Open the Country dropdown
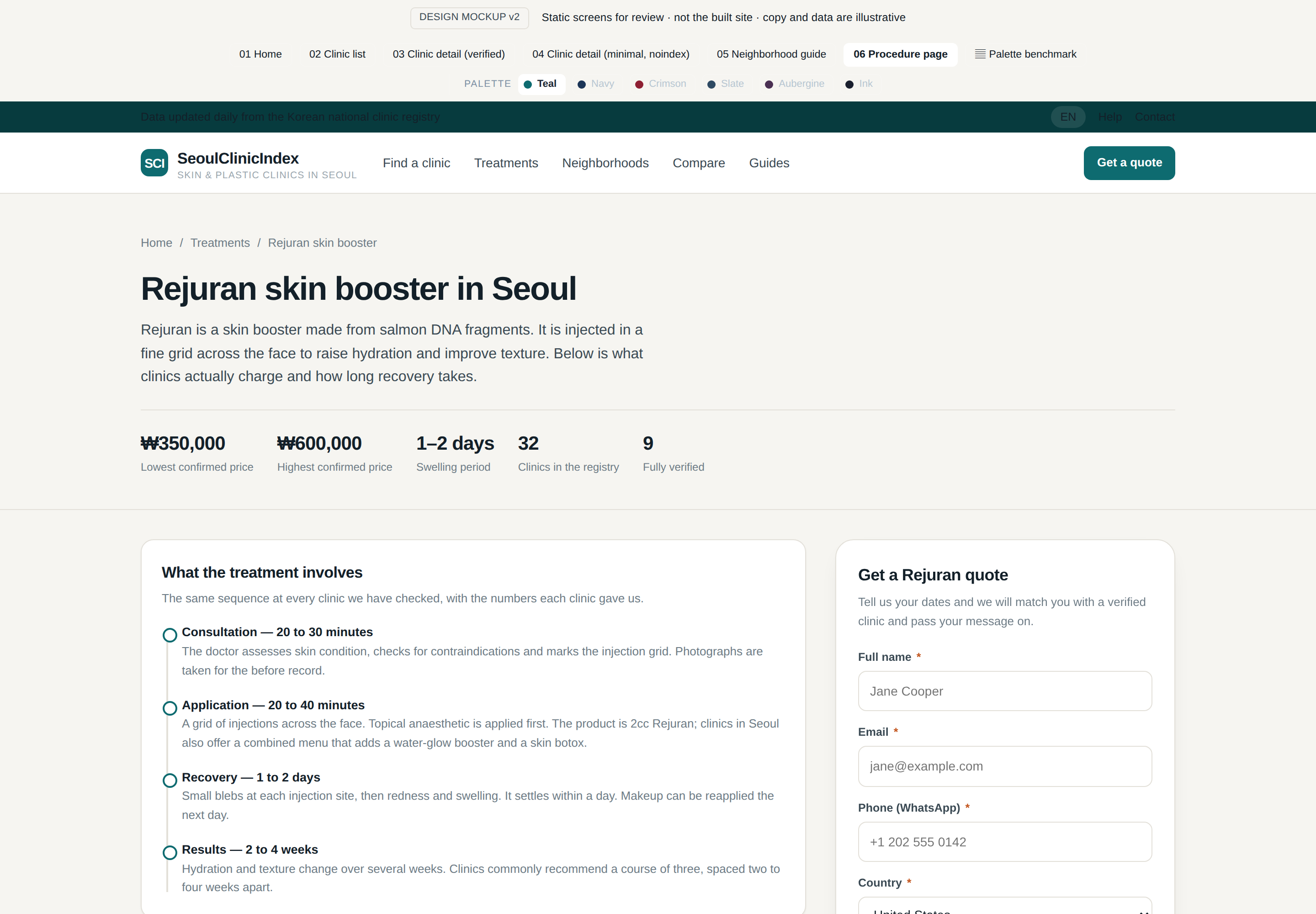 [x=1005, y=906]
